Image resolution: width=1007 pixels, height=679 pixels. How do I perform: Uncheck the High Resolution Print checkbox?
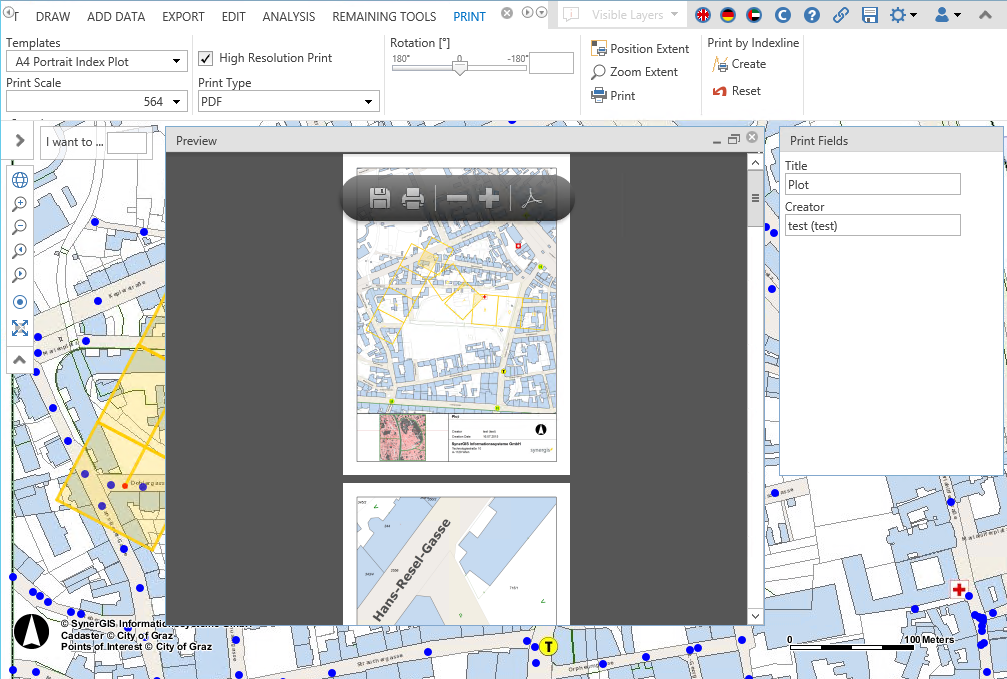(x=206, y=58)
